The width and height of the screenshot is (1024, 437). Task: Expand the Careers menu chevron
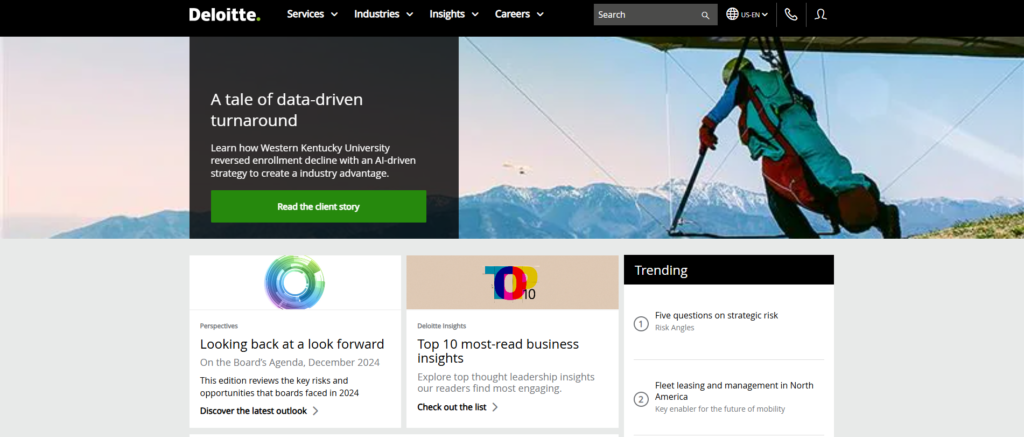pyautogui.click(x=540, y=14)
